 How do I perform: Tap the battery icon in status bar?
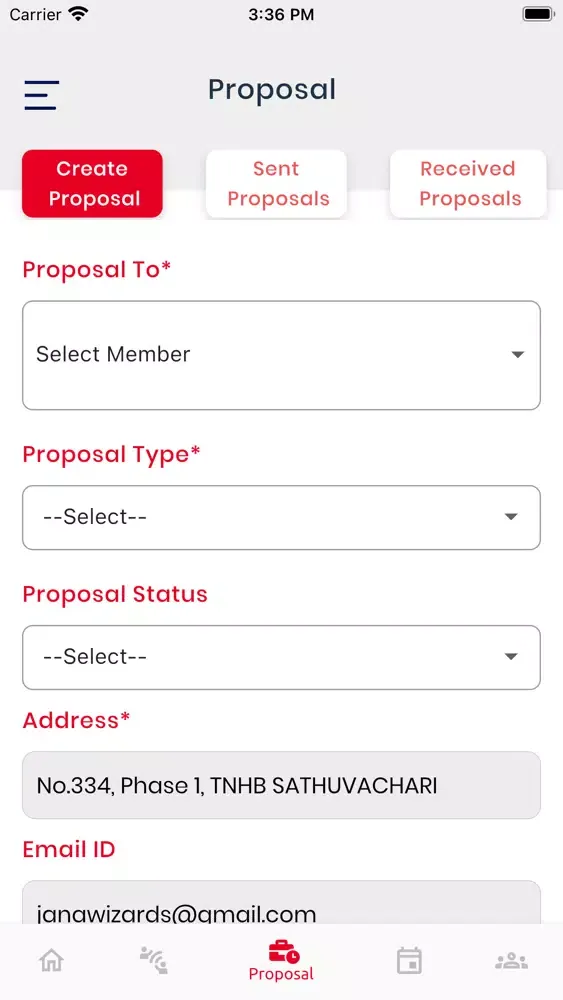pyautogui.click(x=538, y=14)
